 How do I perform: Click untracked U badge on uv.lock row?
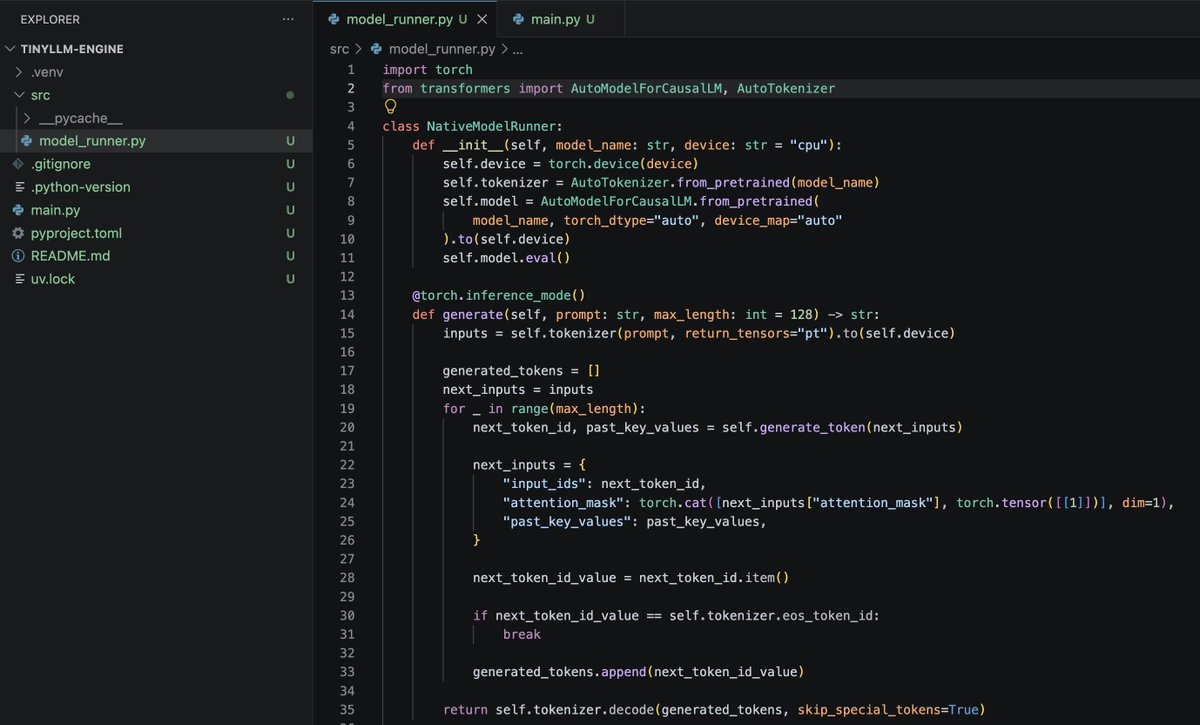(x=290, y=279)
